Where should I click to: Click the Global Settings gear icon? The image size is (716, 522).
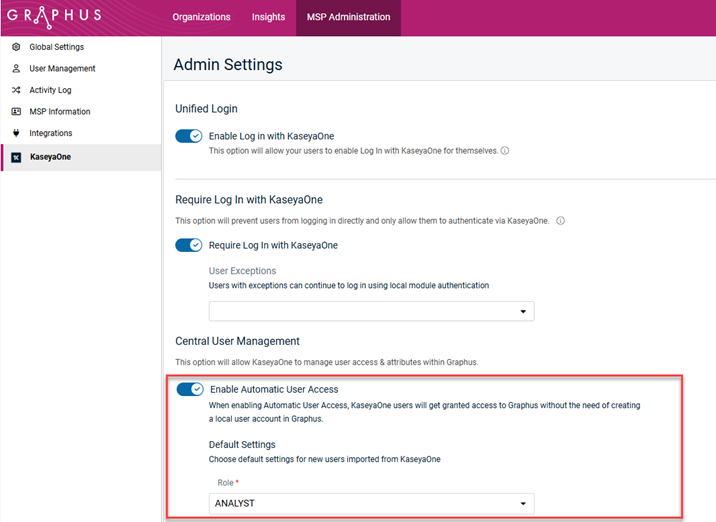tap(16, 47)
